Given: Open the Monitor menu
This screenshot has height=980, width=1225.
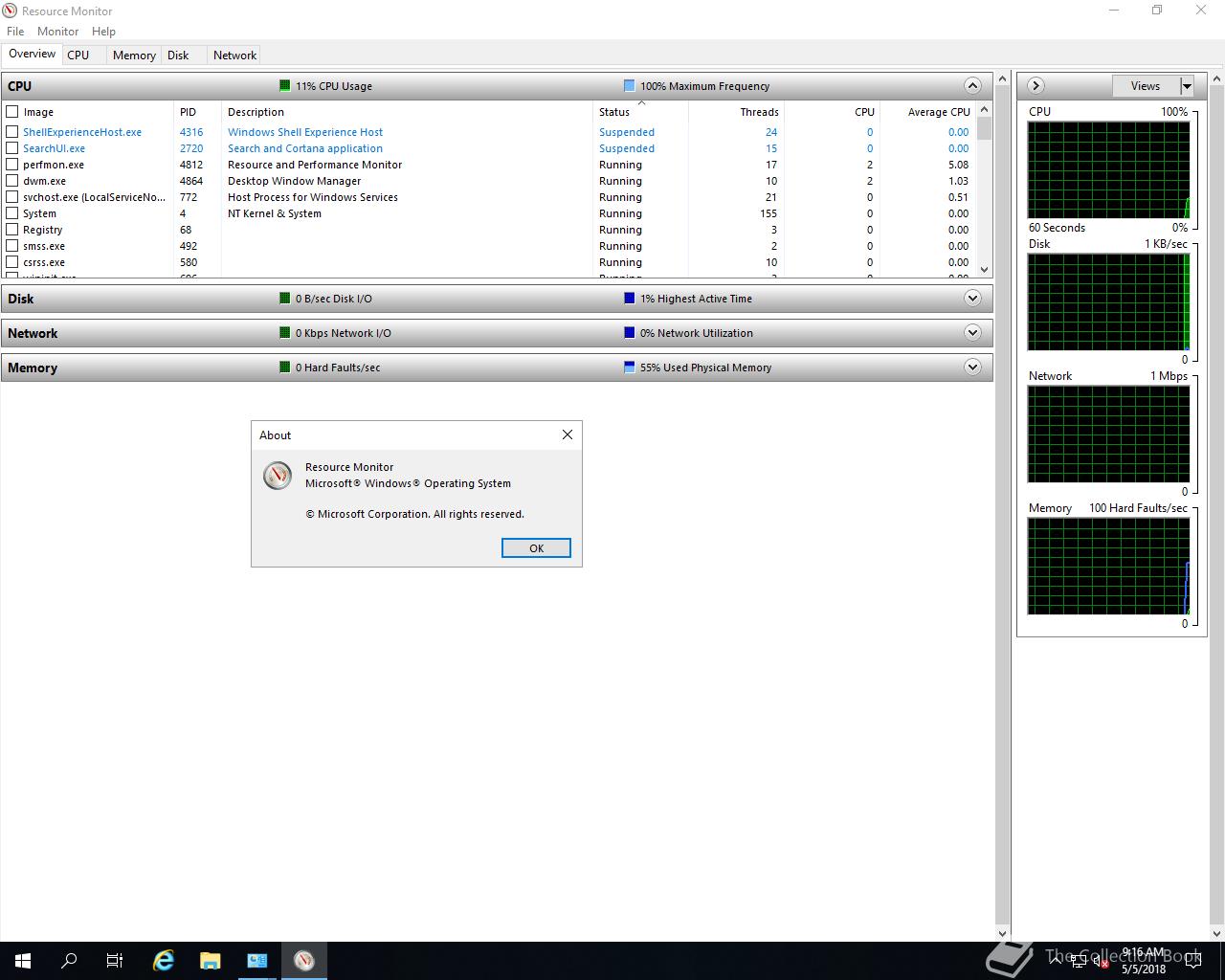Looking at the screenshot, I should 57,32.
